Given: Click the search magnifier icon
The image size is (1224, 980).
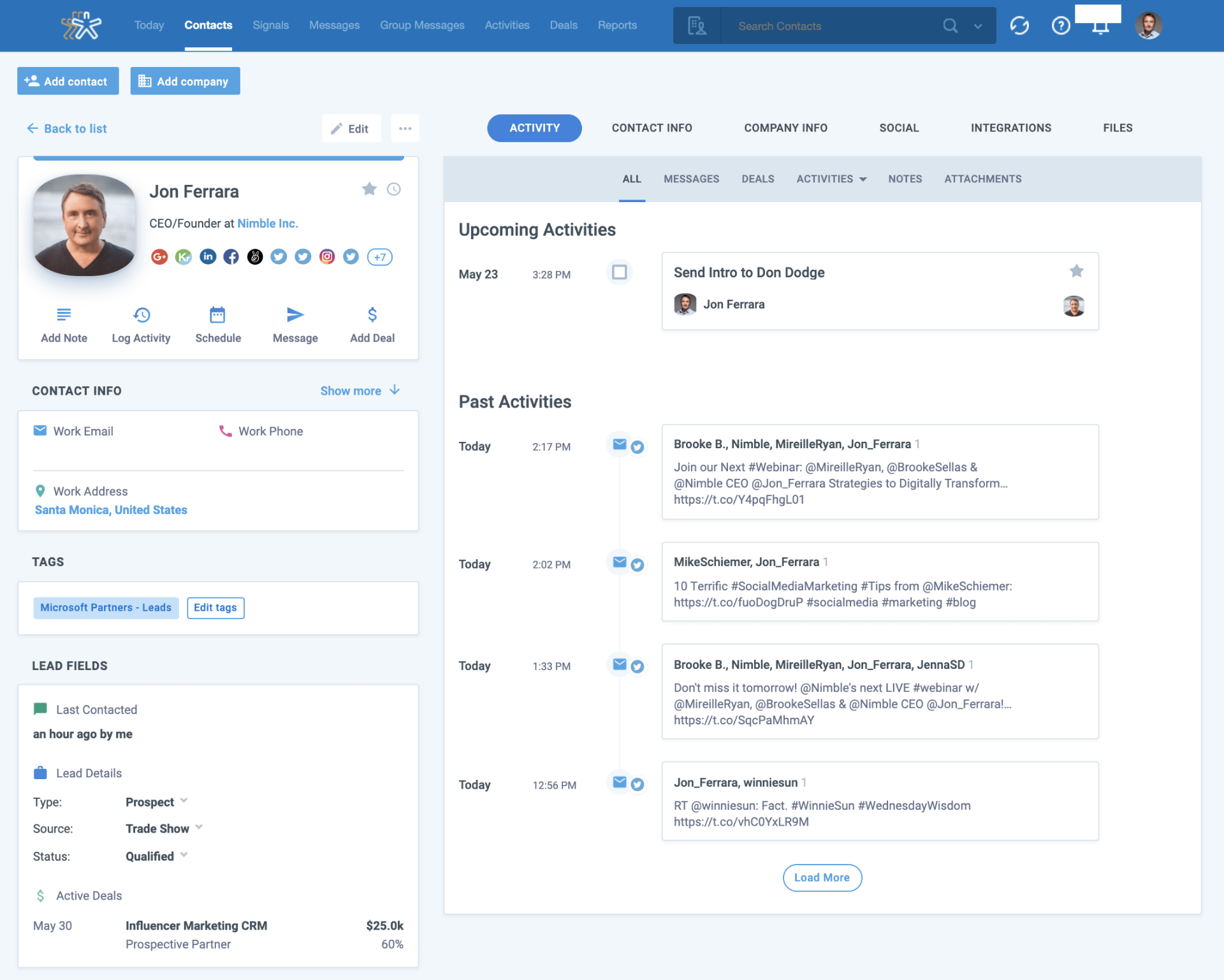Looking at the screenshot, I should tap(950, 26).
